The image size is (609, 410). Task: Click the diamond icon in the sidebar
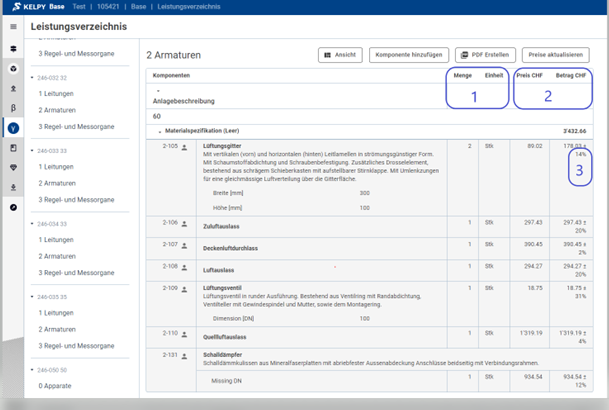click(x=13, y=167)
